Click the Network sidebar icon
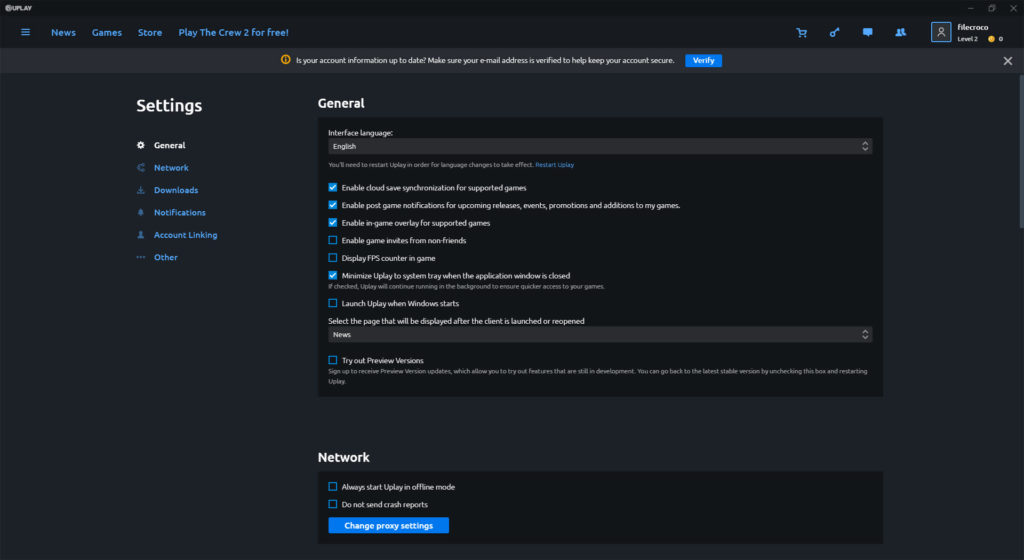The height and width of the screenshot is (560, 1024). (x=140, y=168)
